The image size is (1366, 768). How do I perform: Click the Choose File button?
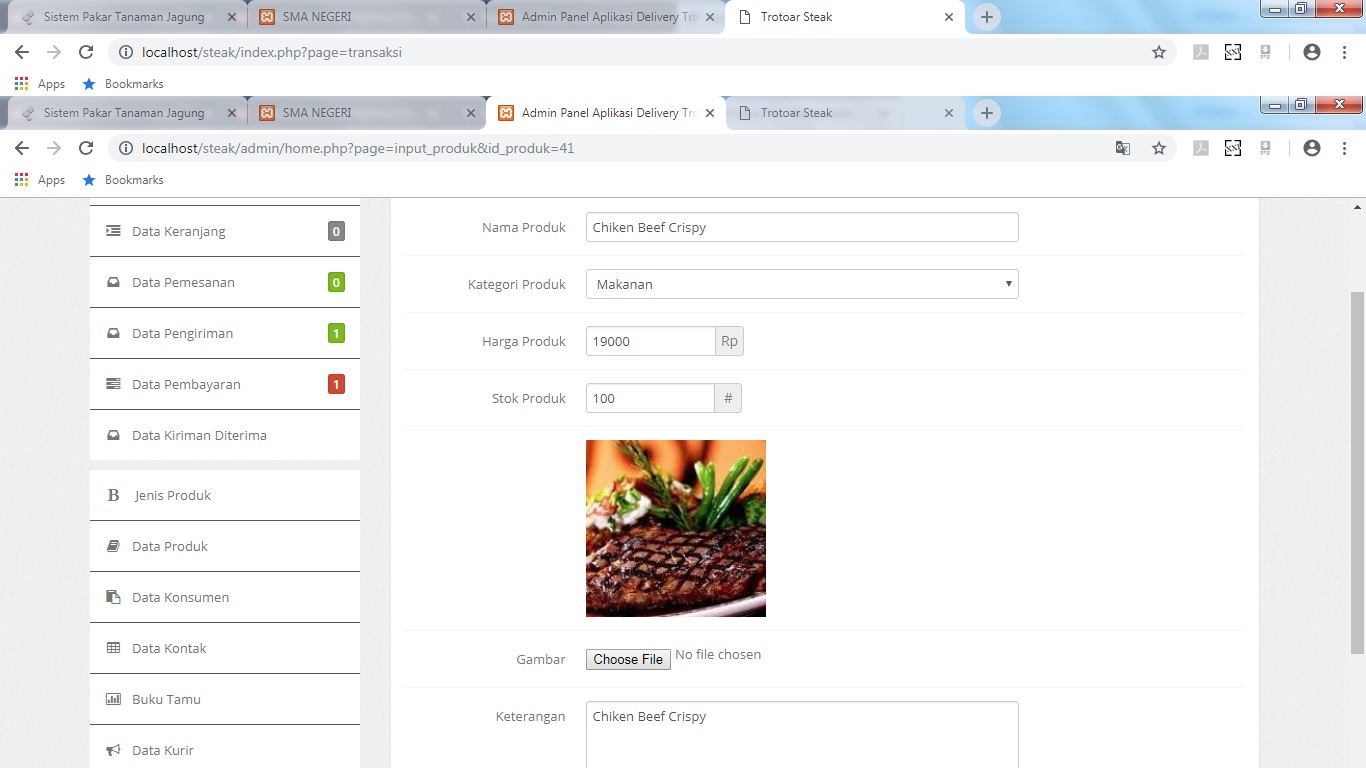point(627,659)
